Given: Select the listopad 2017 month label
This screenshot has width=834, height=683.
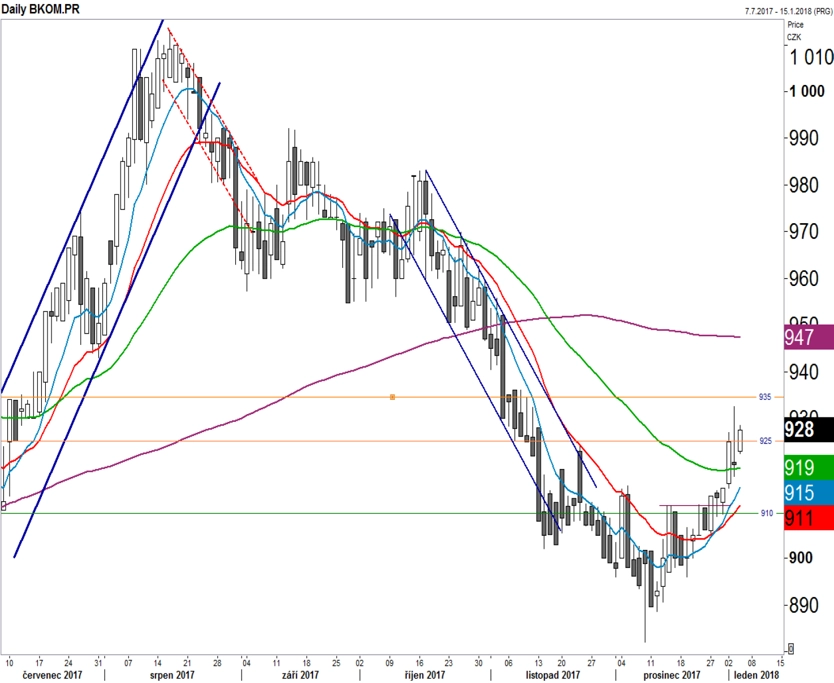Looking at the screenshot, I should point(553,675).
